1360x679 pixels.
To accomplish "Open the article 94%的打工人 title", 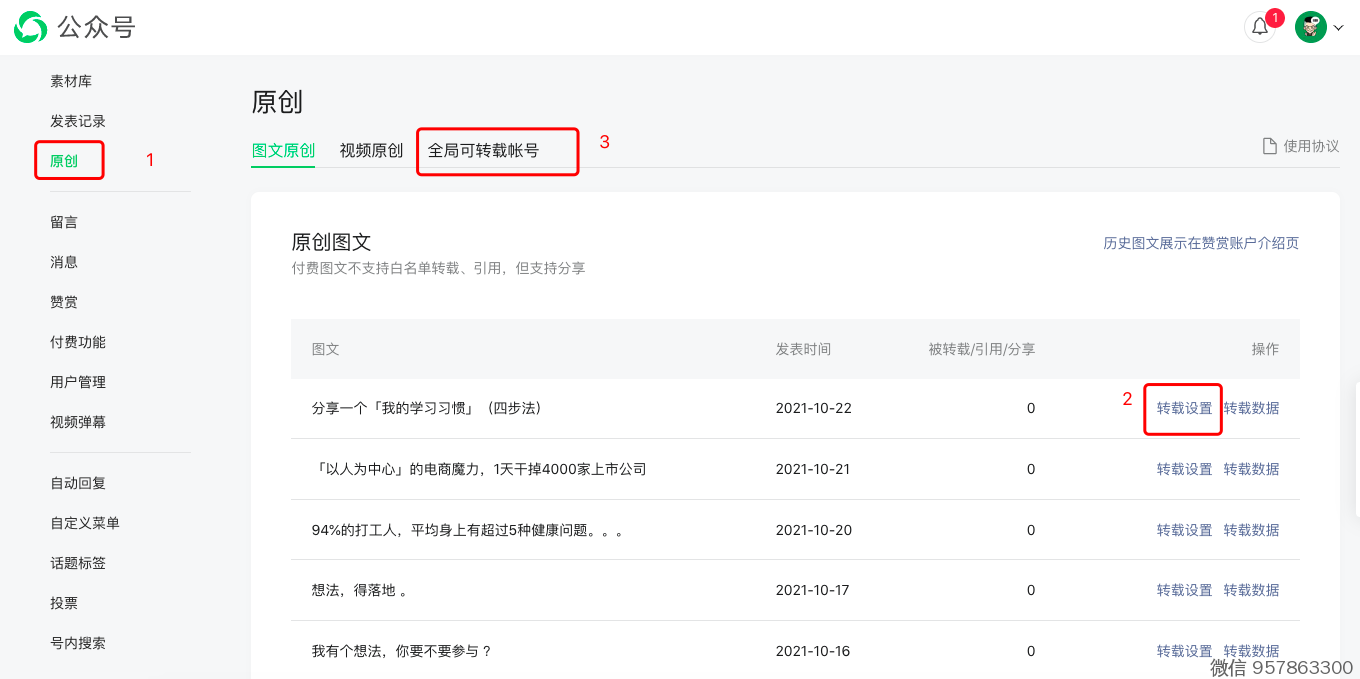I will point(468,530).
